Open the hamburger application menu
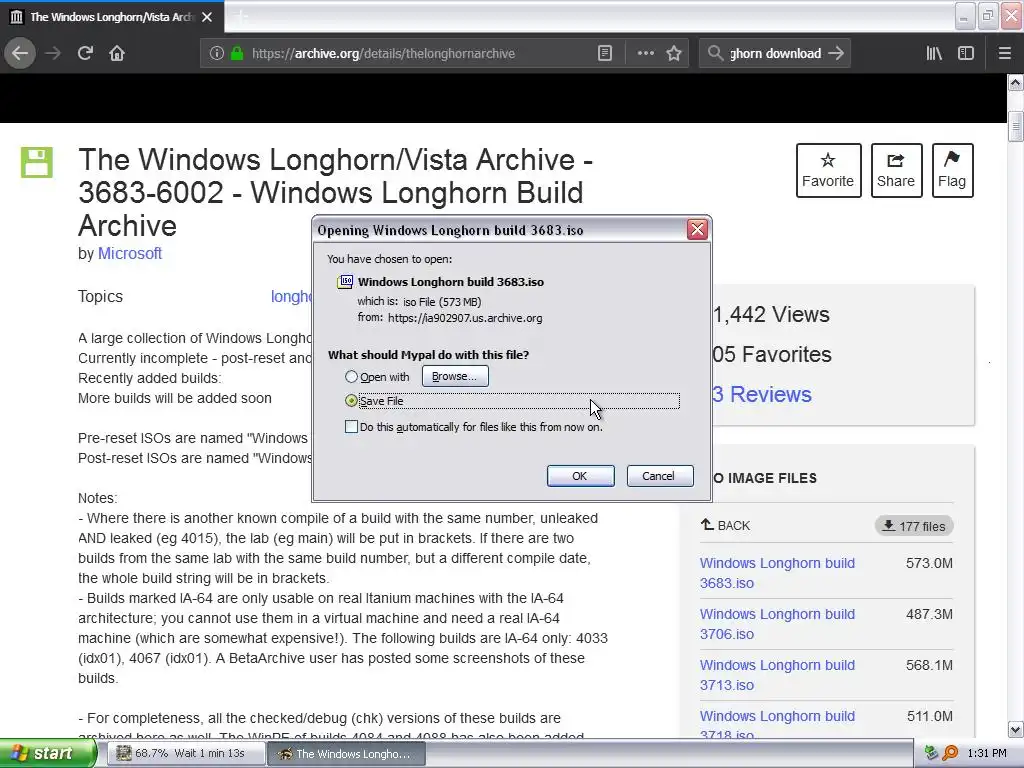Viewport: 1024px width, 768px height. [1004, 54]
